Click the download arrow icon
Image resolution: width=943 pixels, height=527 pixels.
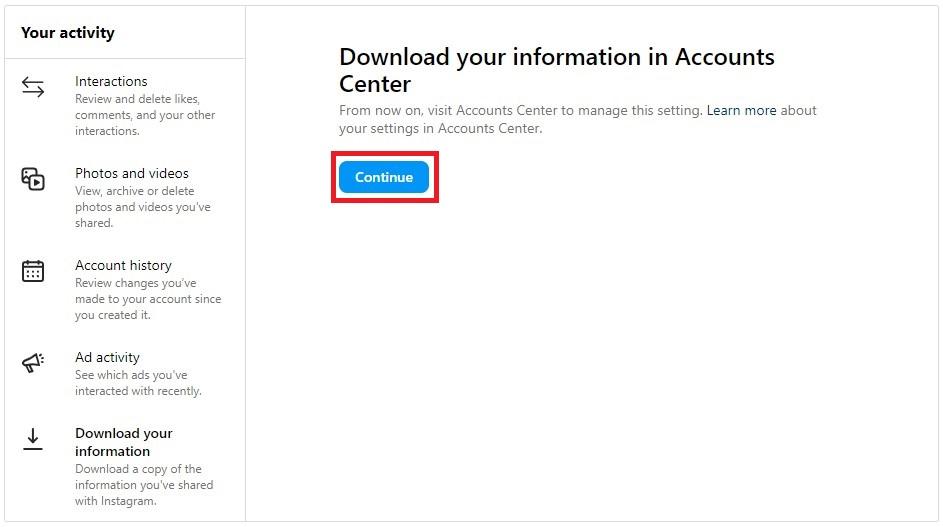click(33, 439)
